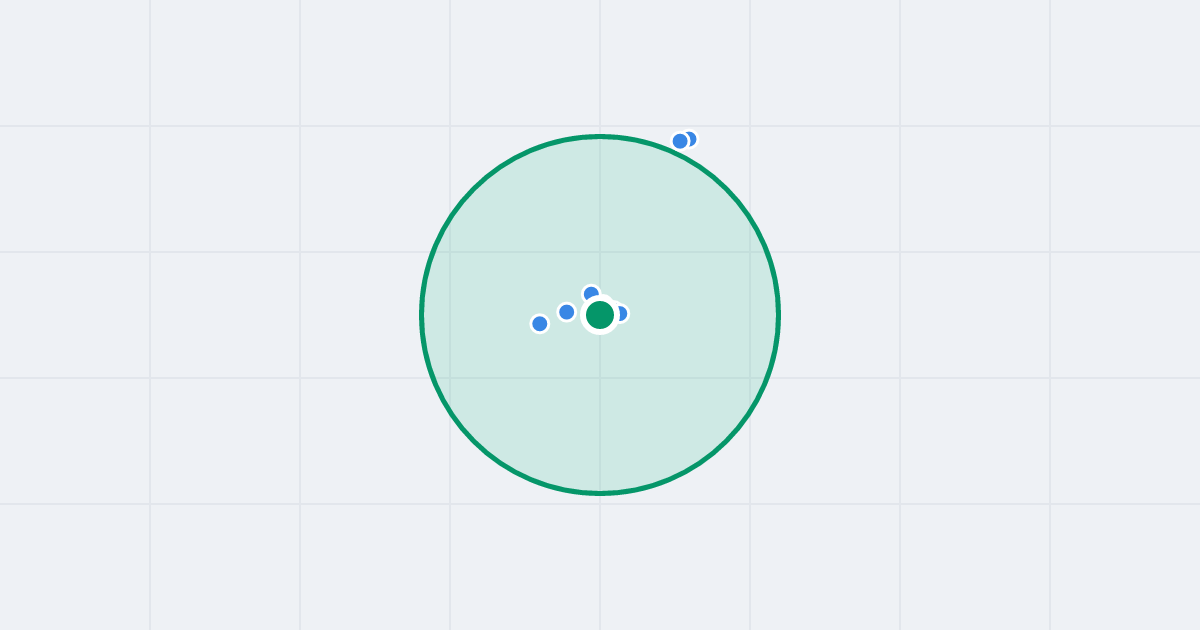The height and width of the screenshot is (630, 1200).
Task: Click the blue dot just above the green marker
Action: pyautogui.click(x=591, y=293)
